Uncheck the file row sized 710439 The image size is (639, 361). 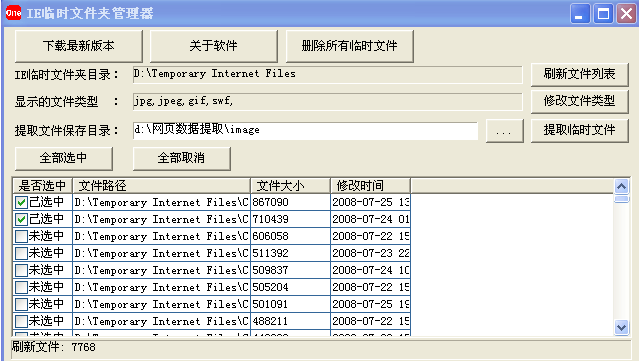click(21, 219)
